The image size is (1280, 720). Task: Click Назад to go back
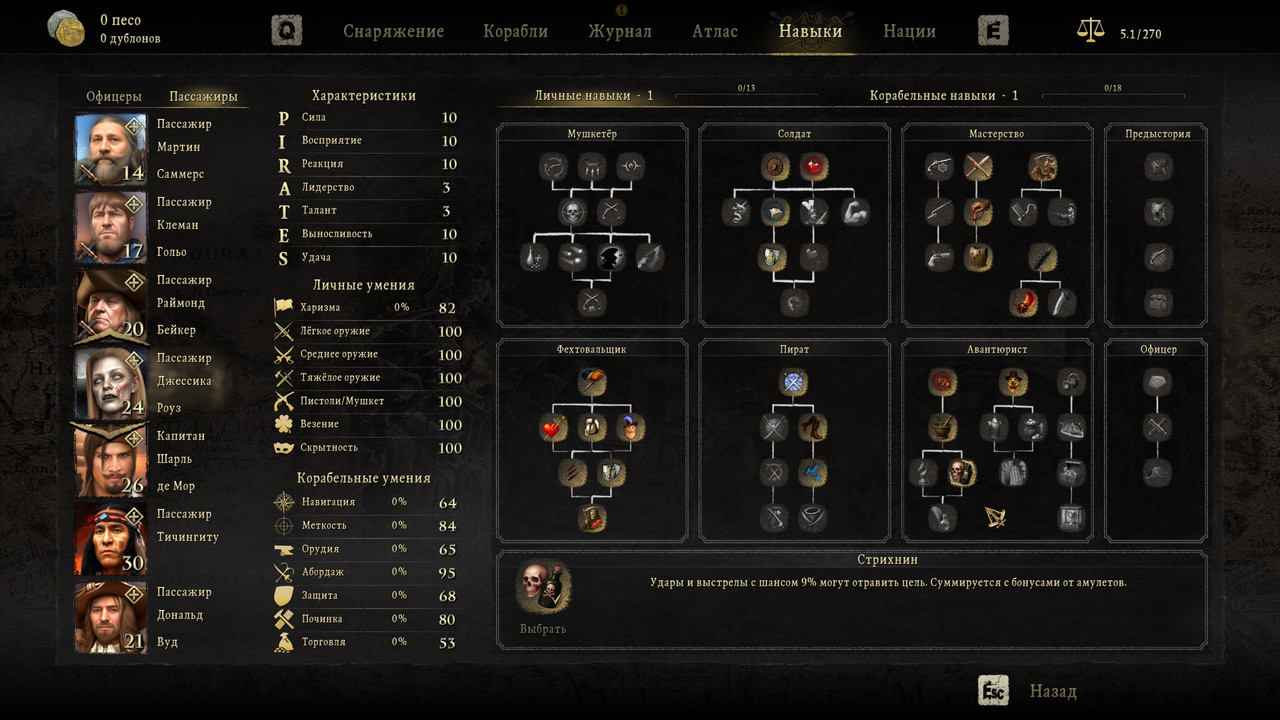[x=1053, y=691]
